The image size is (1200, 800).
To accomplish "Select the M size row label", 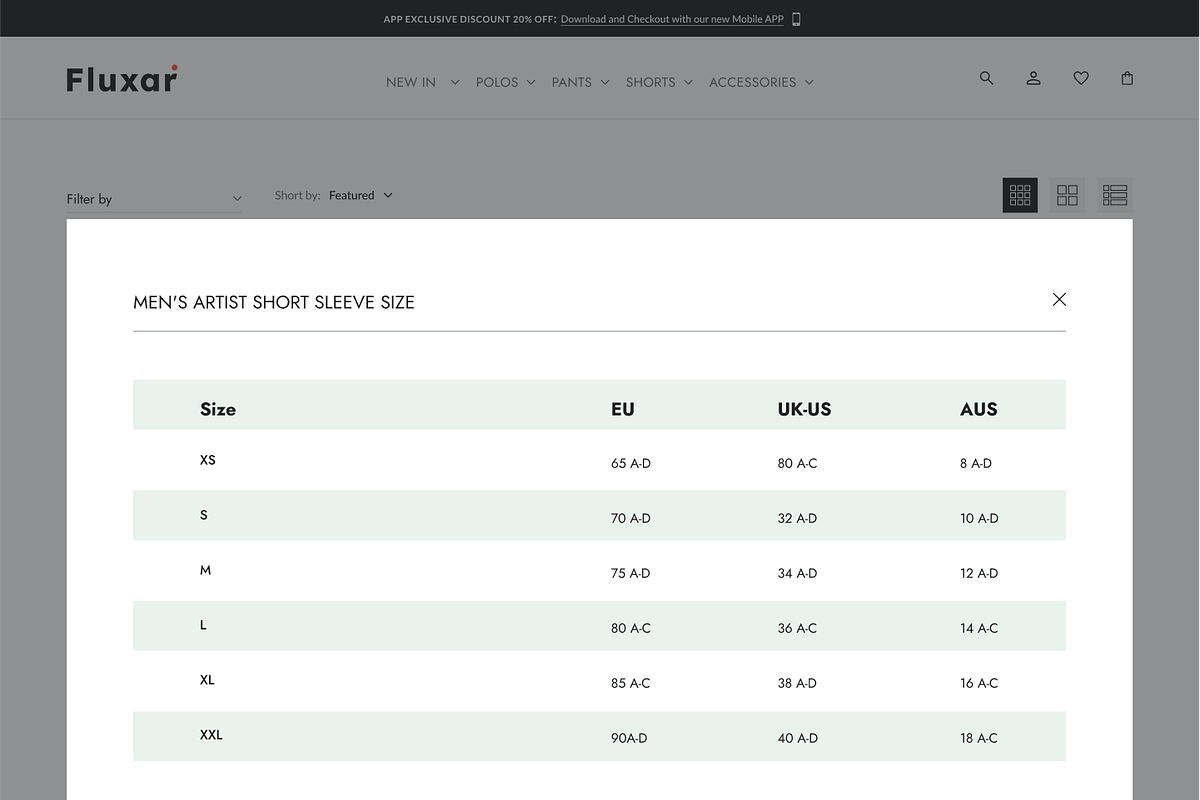I will (x=206, y=570).
